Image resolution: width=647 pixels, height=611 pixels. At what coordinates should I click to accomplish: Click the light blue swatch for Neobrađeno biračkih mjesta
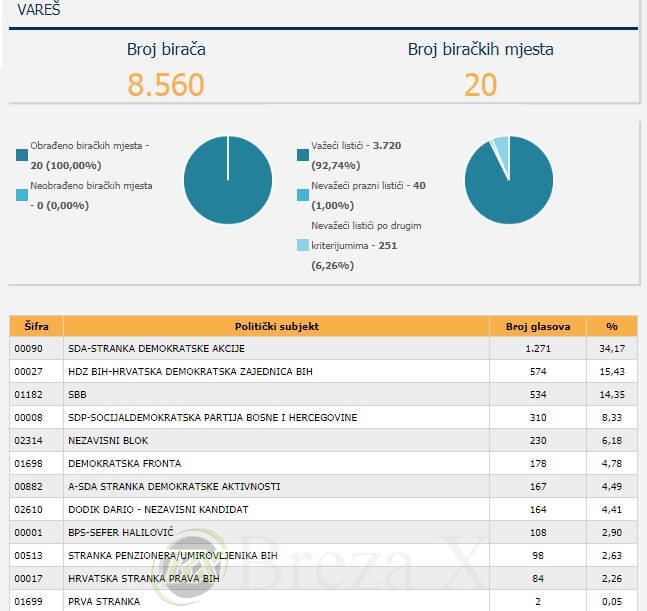click(x=22, y=195)
